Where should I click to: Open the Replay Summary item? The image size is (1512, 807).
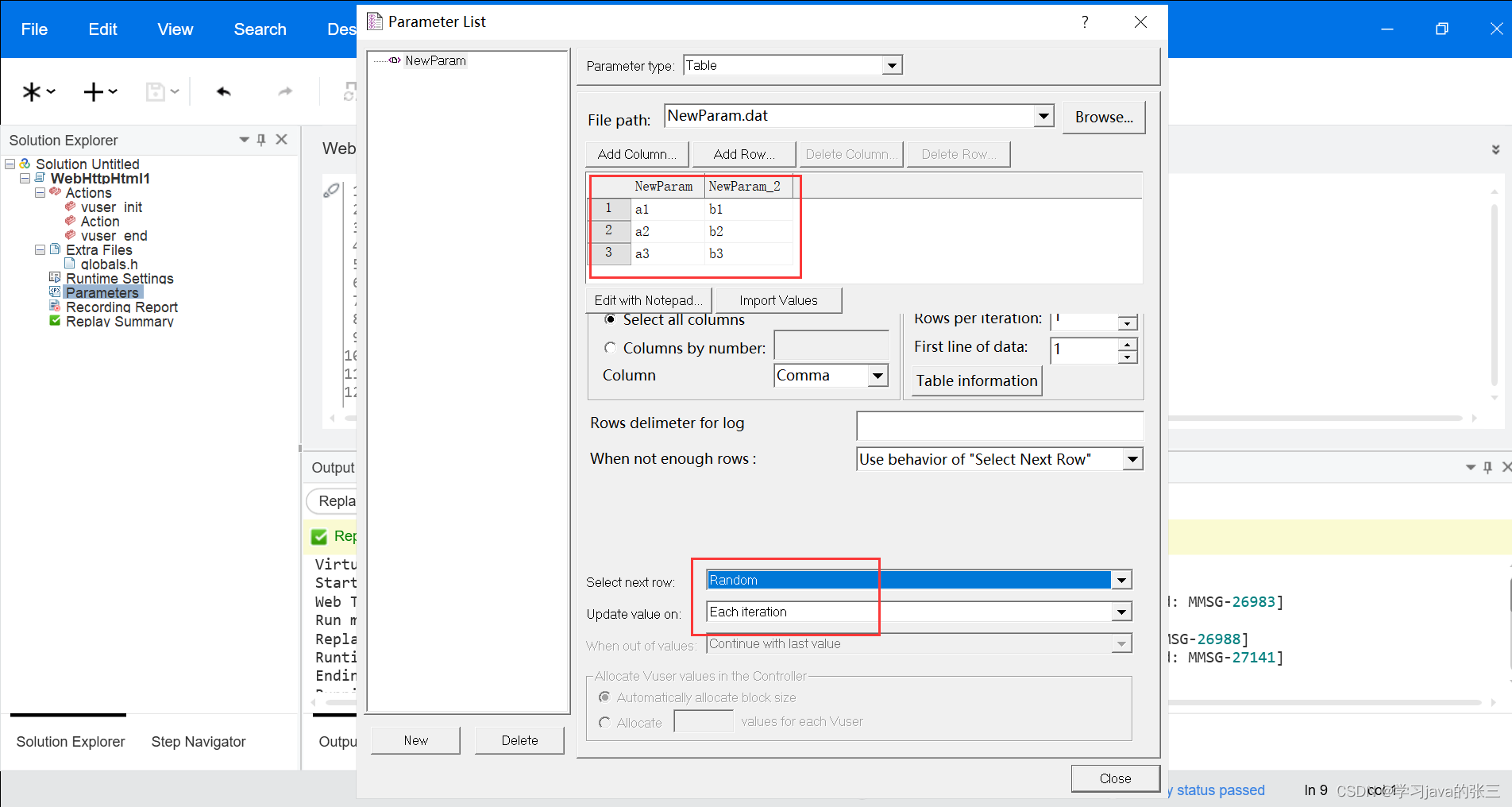coord(119,321)
